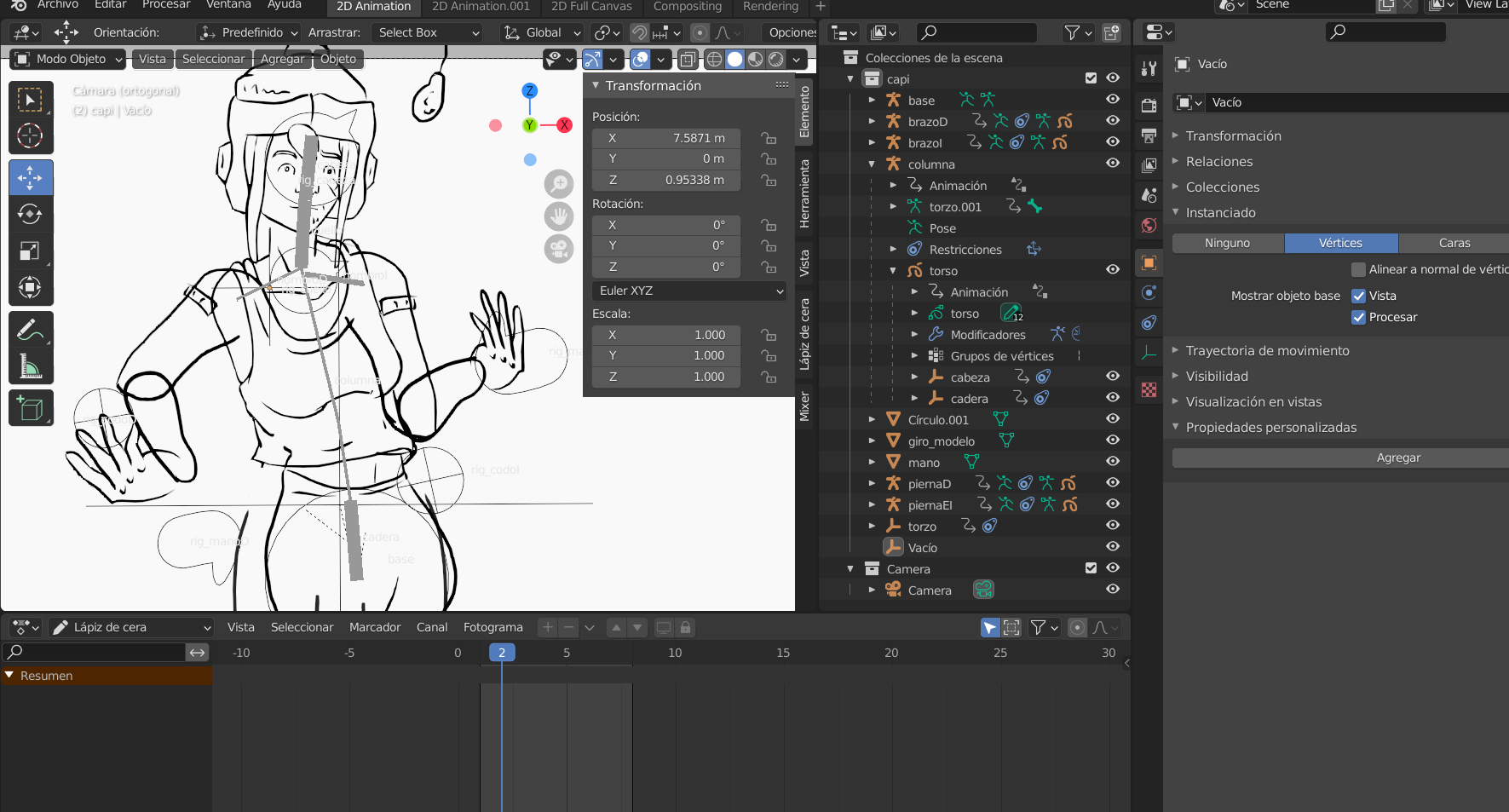Screen dimensions: 1509x812
Task: Toggle camera view gizmo icon
Action: (559, 249)
